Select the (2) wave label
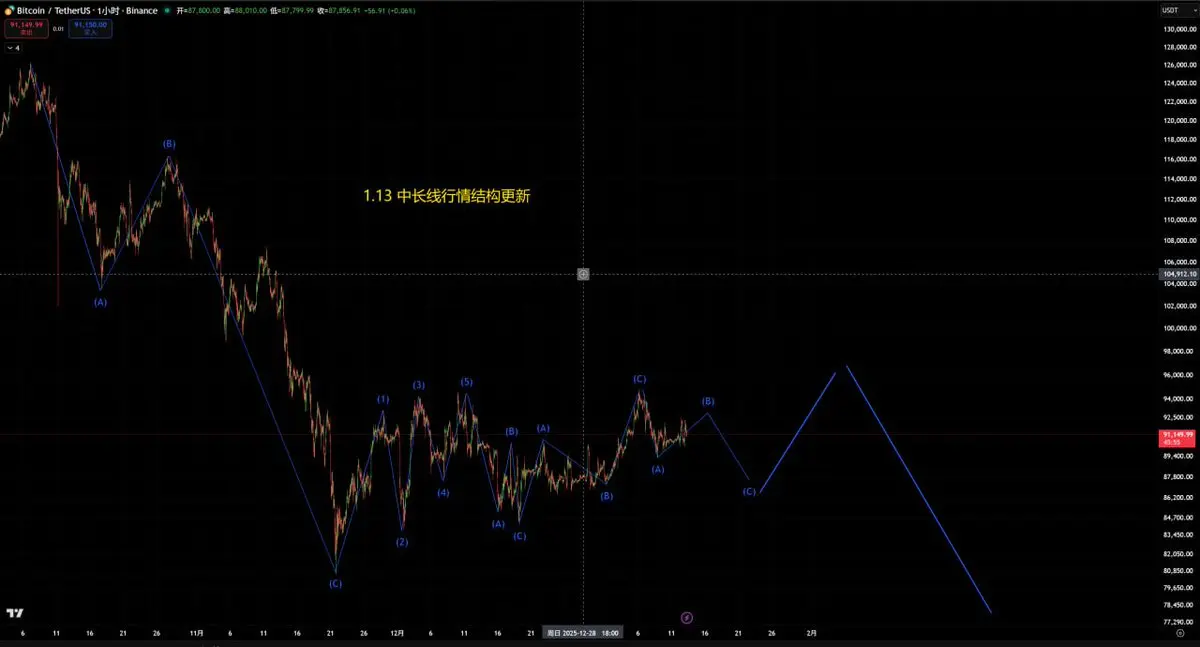 click(x=401, y=542)
